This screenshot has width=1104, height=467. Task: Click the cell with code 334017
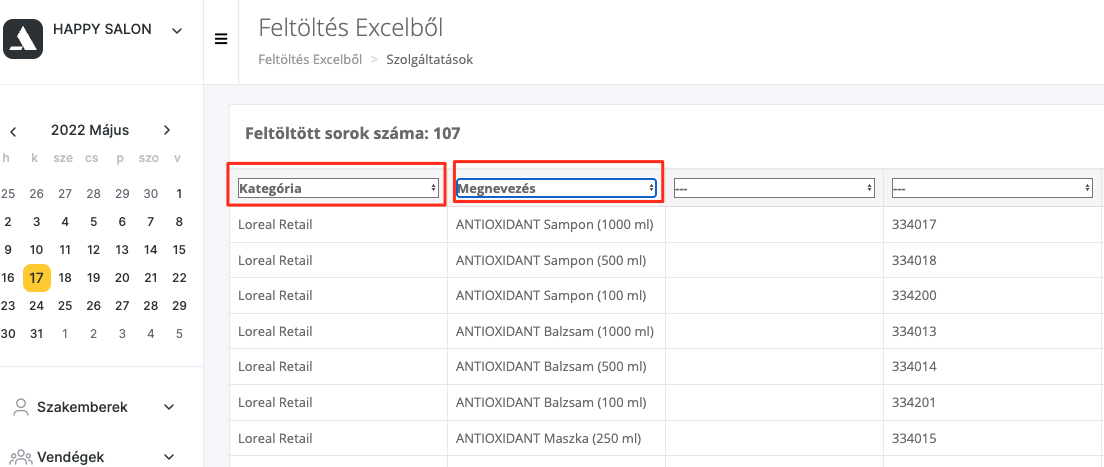[992, 225]
